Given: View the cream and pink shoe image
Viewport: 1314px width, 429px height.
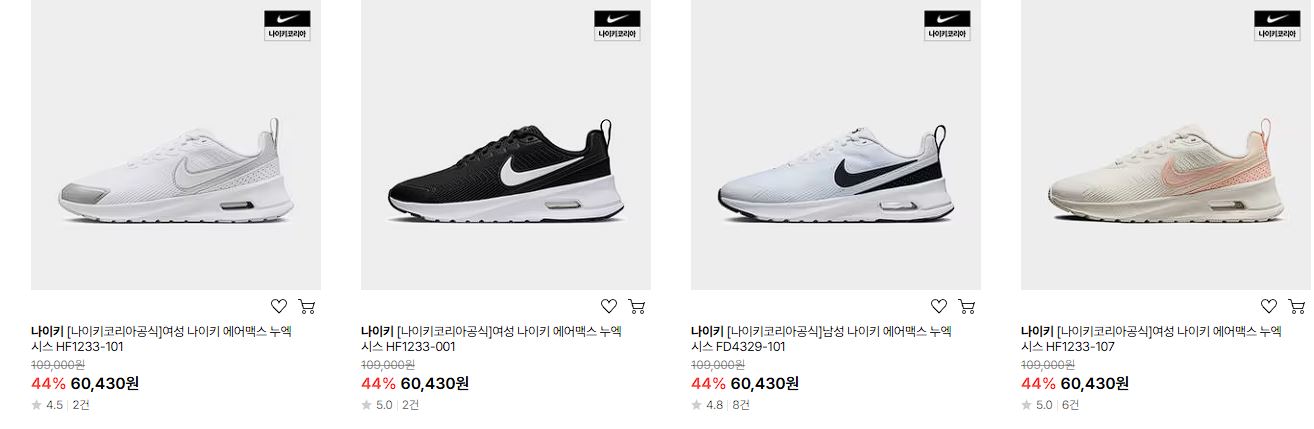Looking at the screenshot, I should [1166, 145].
